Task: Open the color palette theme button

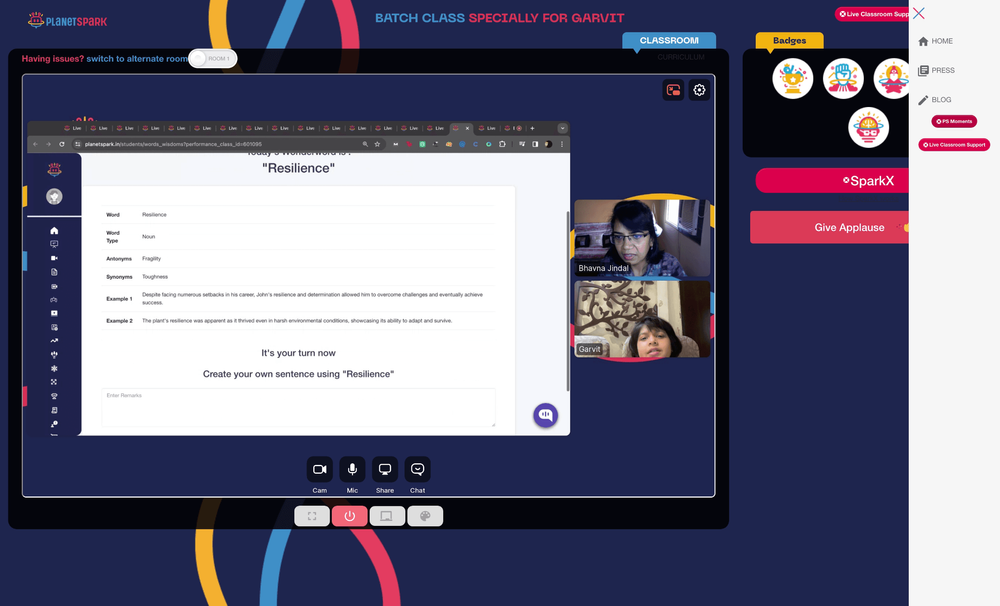Action: pyautogui.click(x=425, y=516)
